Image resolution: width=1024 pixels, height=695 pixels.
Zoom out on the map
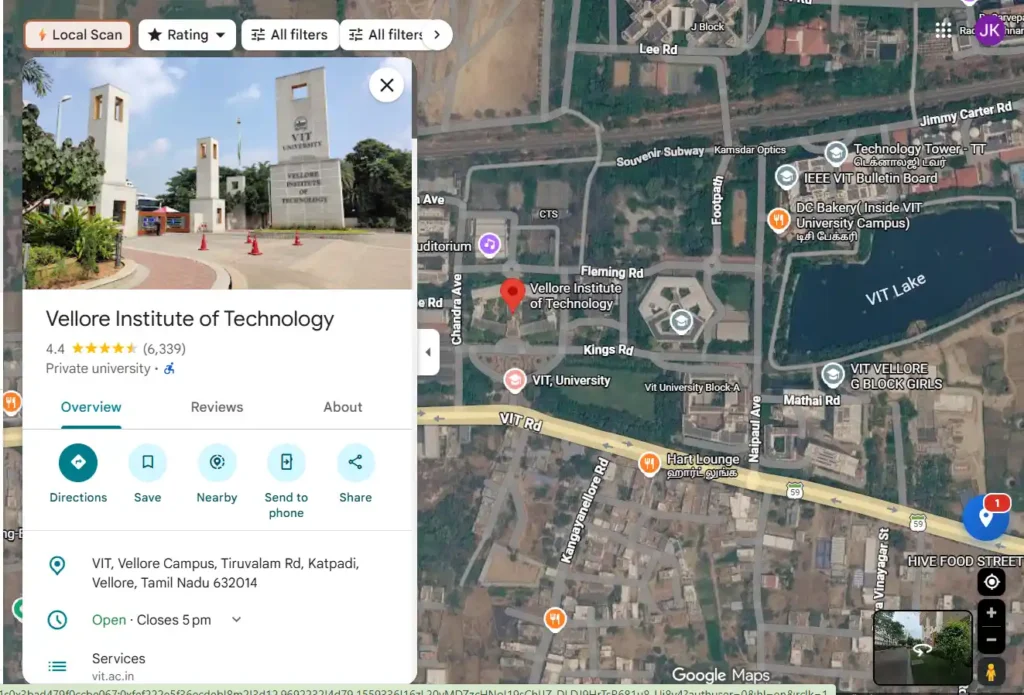pos(991,639)
